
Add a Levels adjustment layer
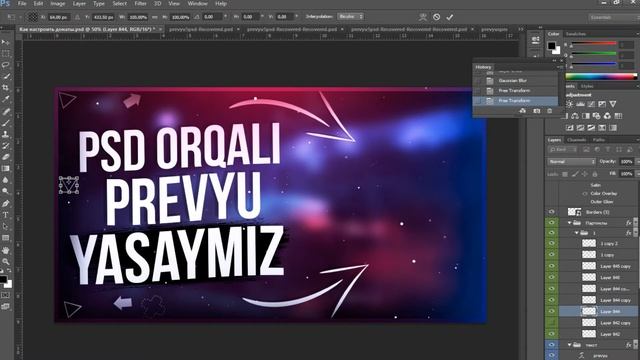coord(580,104)
